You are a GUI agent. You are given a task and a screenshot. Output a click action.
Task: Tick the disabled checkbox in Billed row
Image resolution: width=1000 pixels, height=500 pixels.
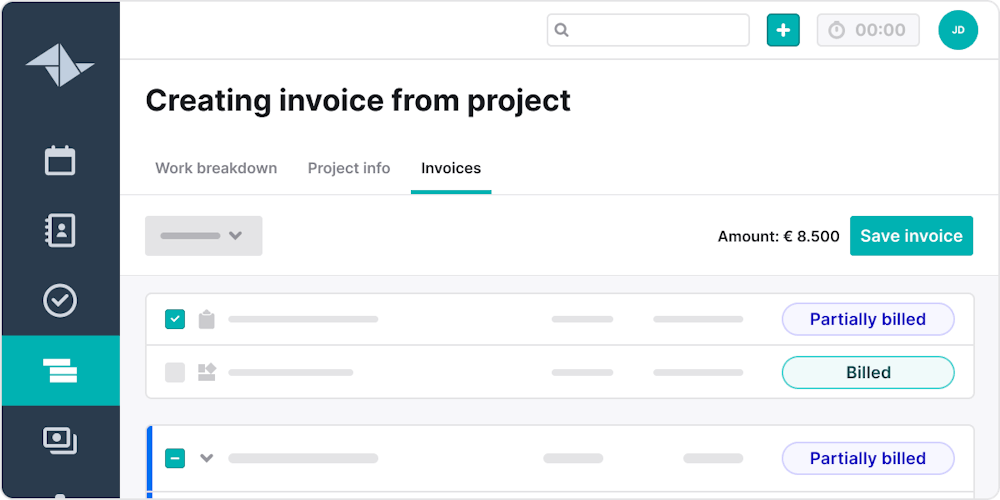tap(175, 372)
